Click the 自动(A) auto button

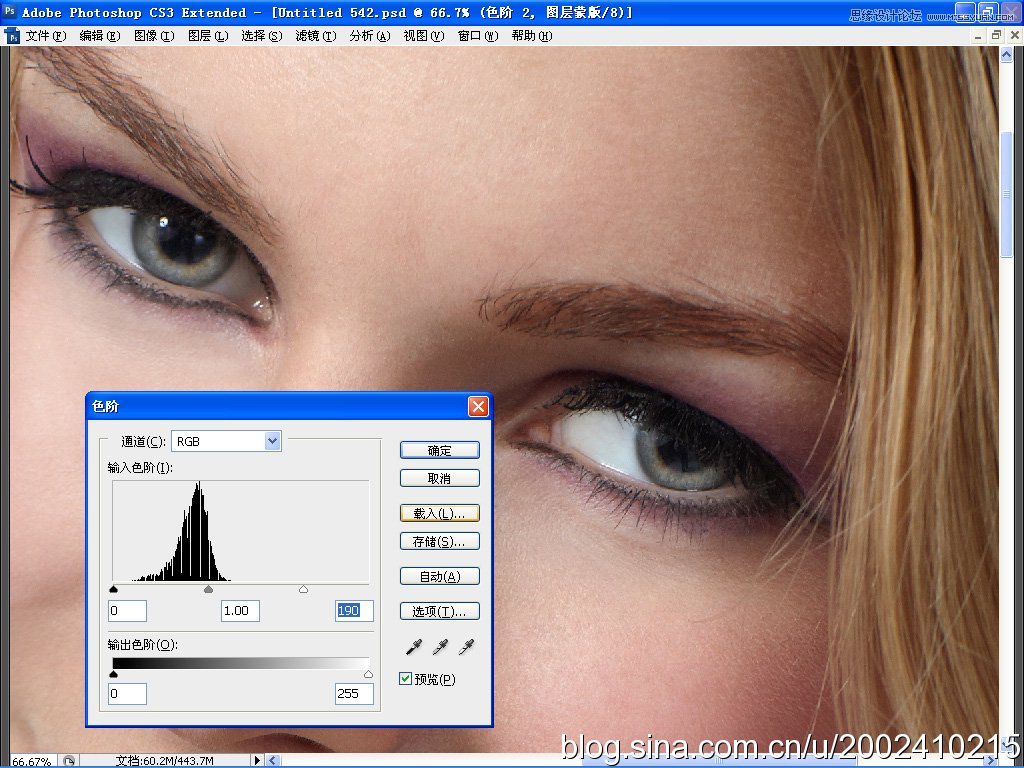click(440, 576)
